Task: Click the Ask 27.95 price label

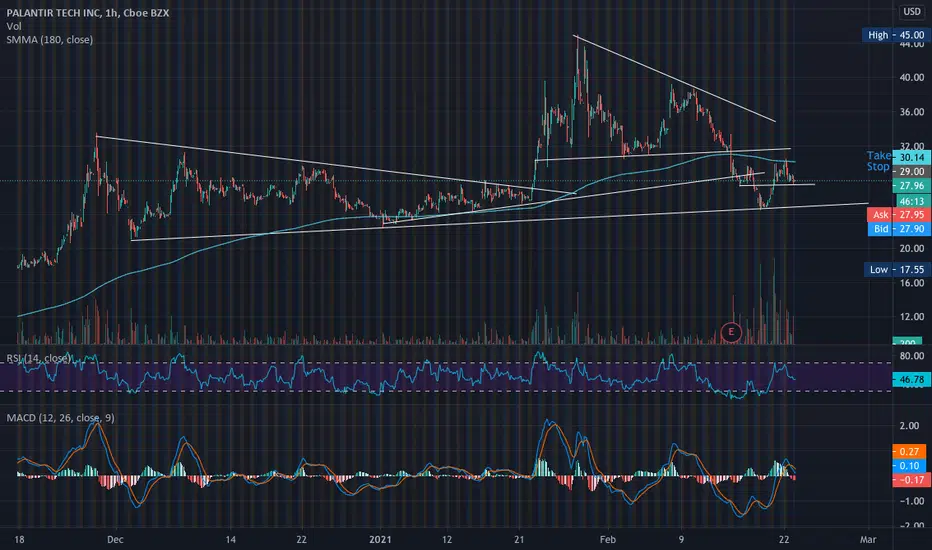Action: [x=899, y=215]
